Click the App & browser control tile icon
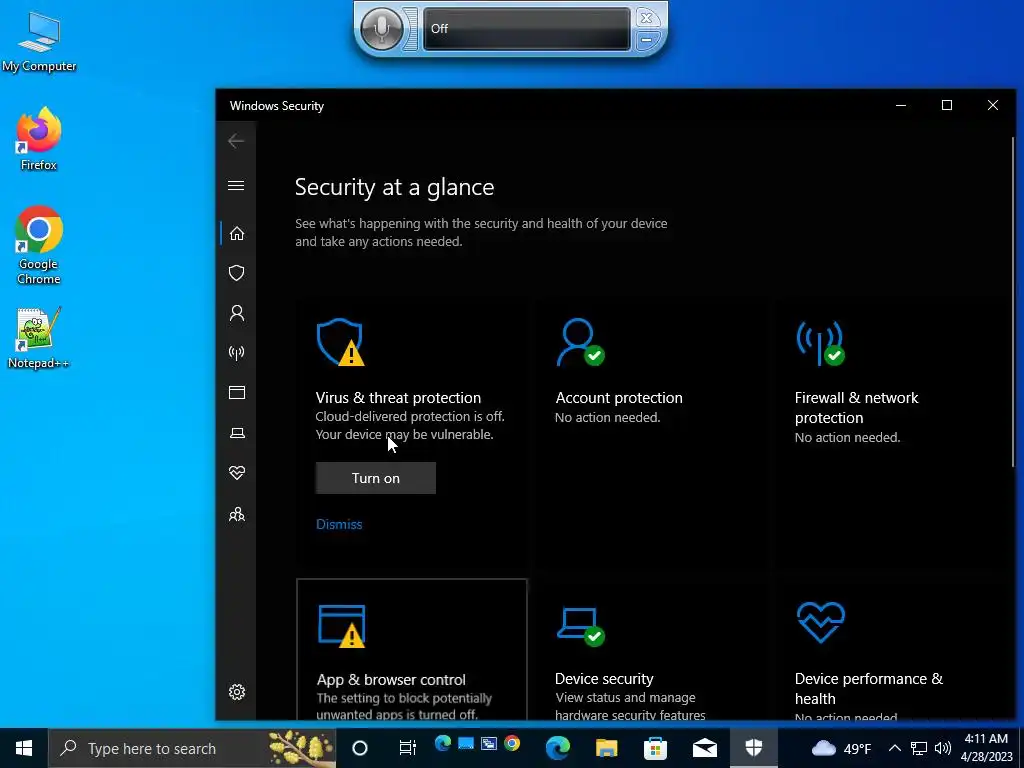The width and height of the screenshot is (1024, 768). point(342,626)
